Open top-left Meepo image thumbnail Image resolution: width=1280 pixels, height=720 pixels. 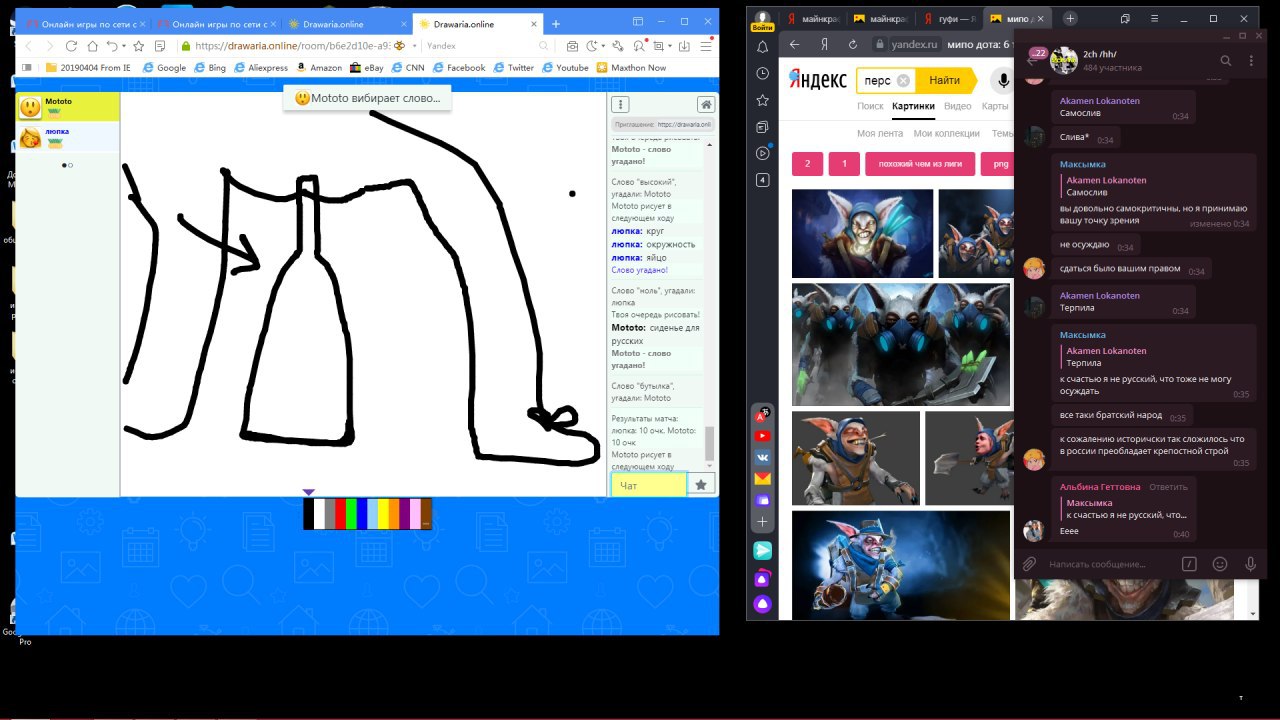pos(862,233)
